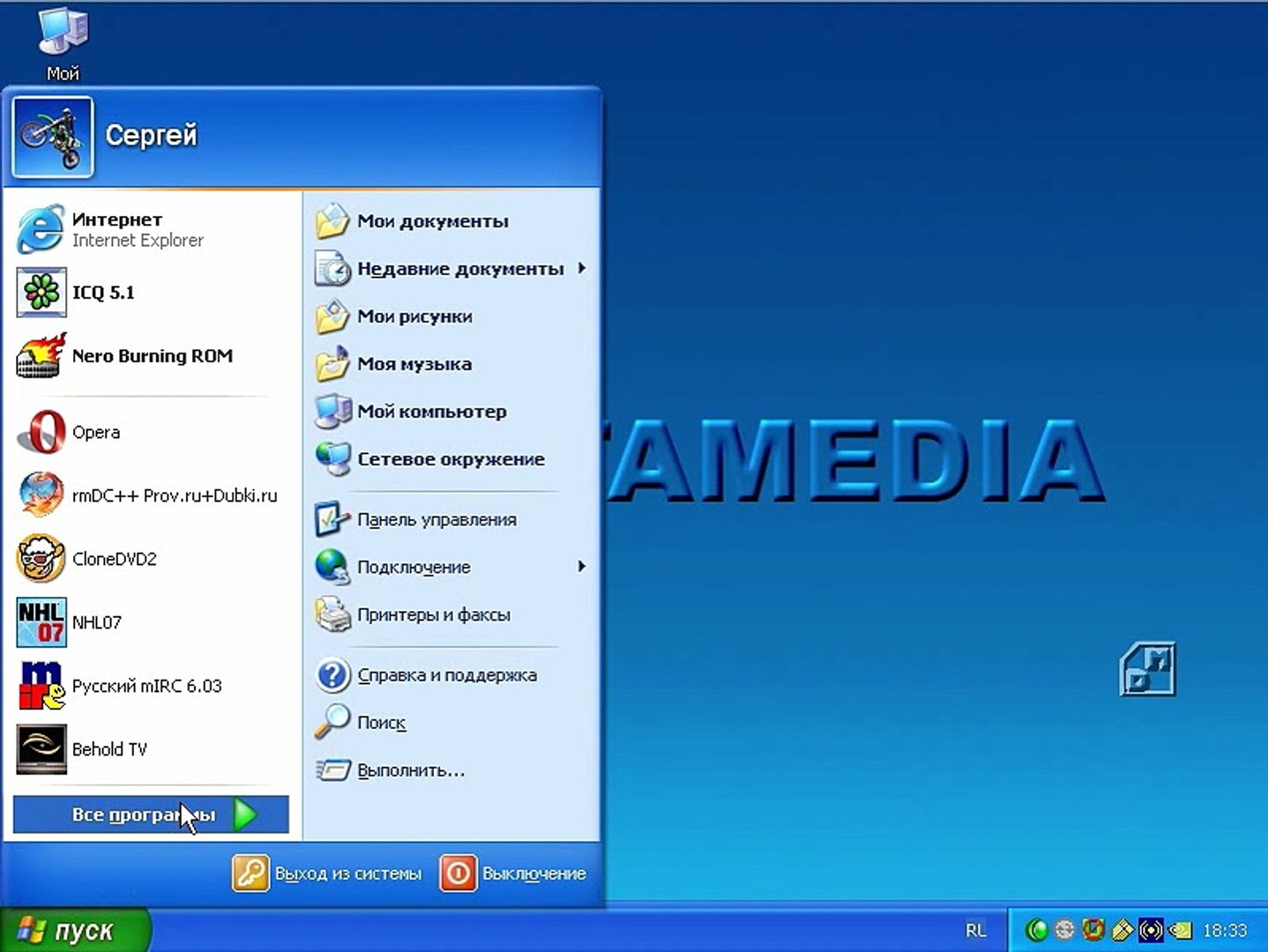Click Поиск magnifier item
This screenshot has width=1268, height=952.
pos(451,723)
